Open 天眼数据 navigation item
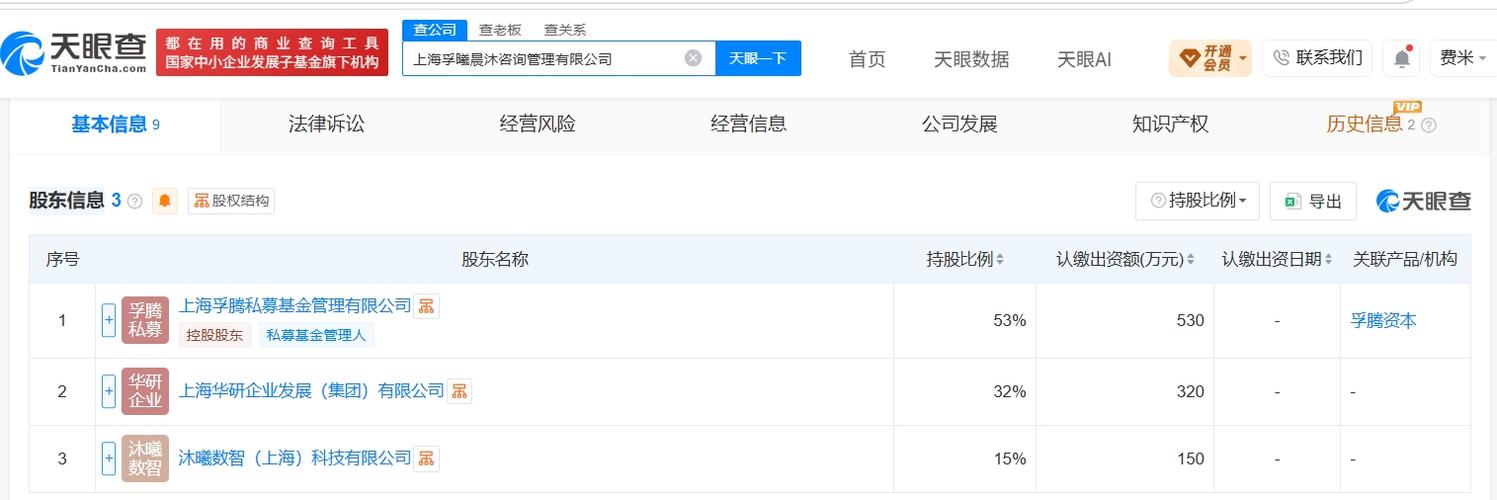 pyautogui.click(x=971, y=59)
